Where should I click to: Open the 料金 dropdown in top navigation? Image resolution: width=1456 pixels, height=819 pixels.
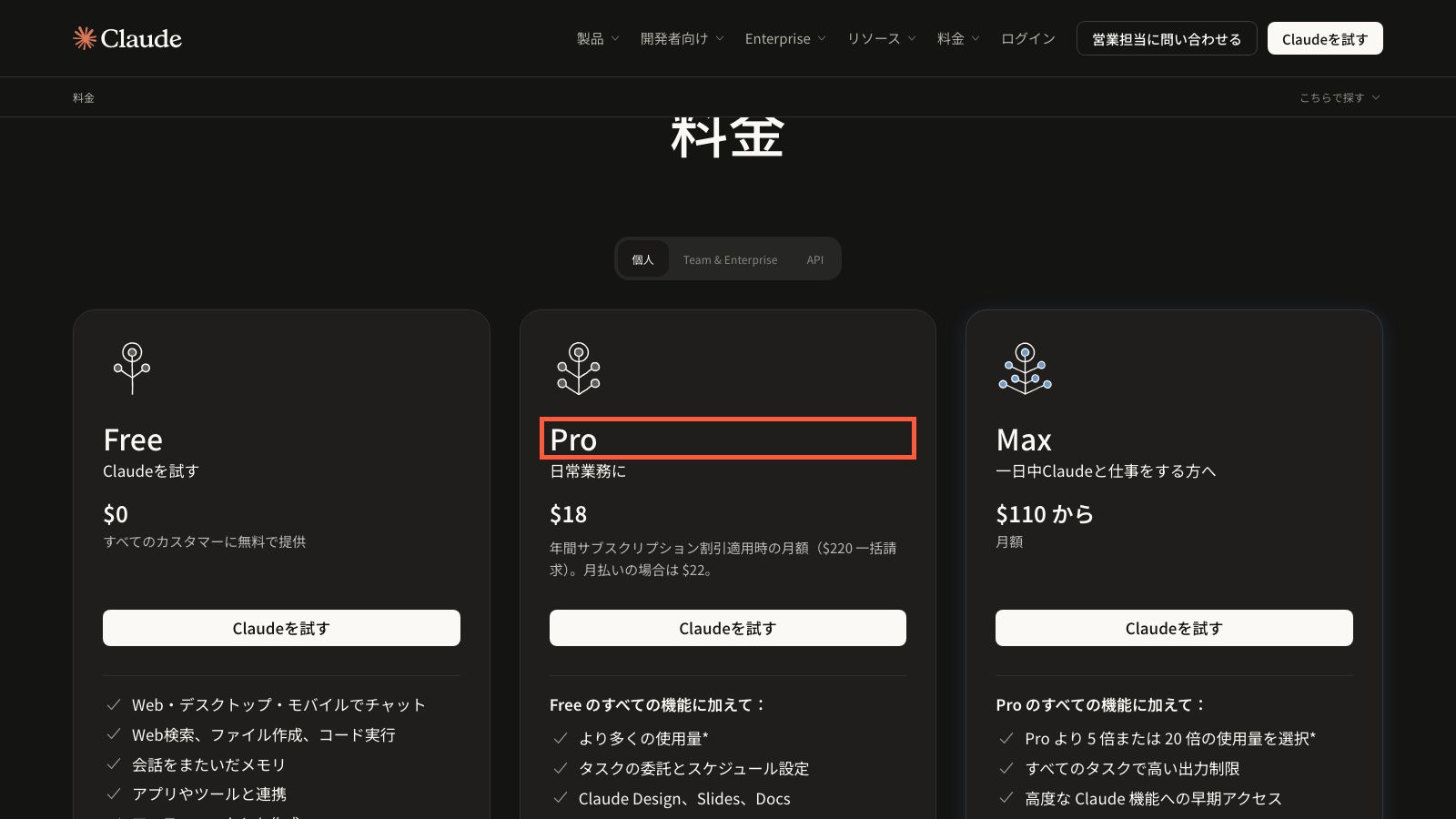pyautogui.click(x=959, y=38)
